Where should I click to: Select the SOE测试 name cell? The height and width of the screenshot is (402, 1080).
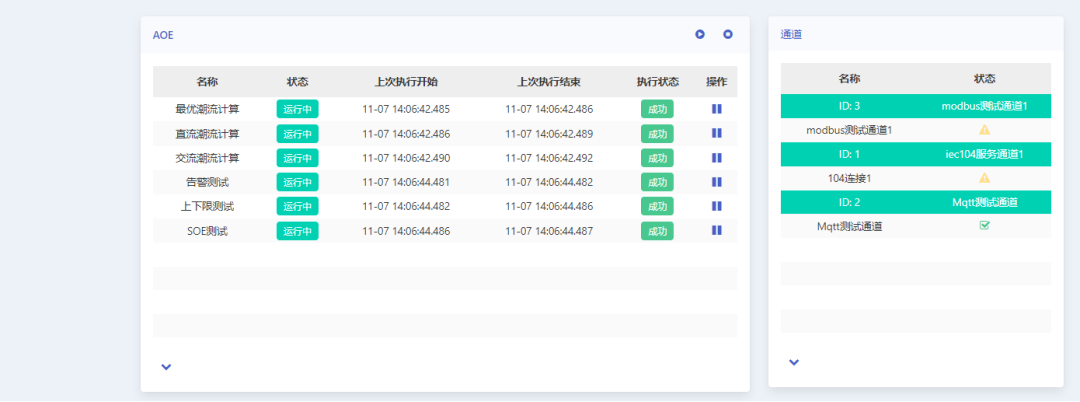pos(207,231)
